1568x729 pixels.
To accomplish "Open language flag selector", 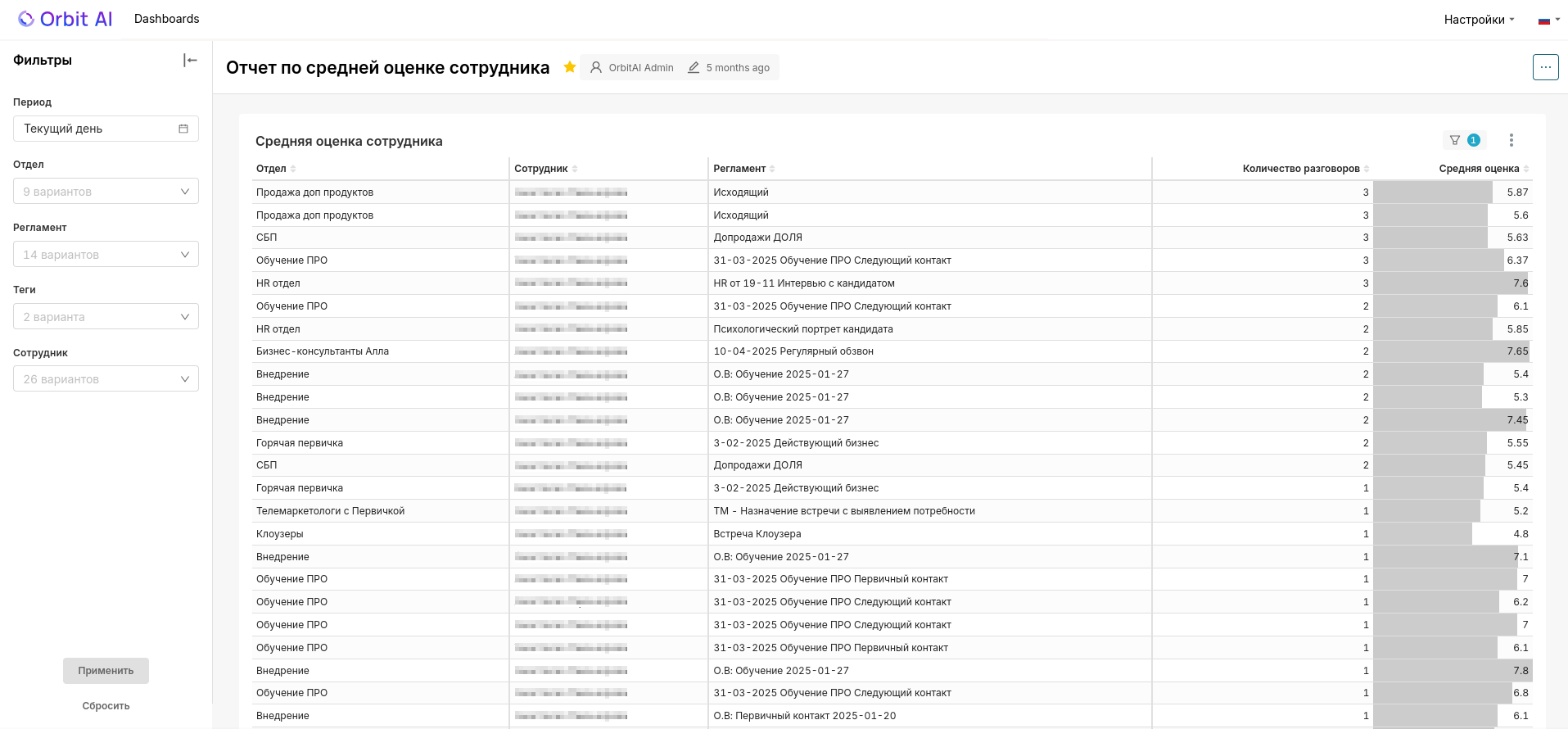I will tap(1548, 20).
